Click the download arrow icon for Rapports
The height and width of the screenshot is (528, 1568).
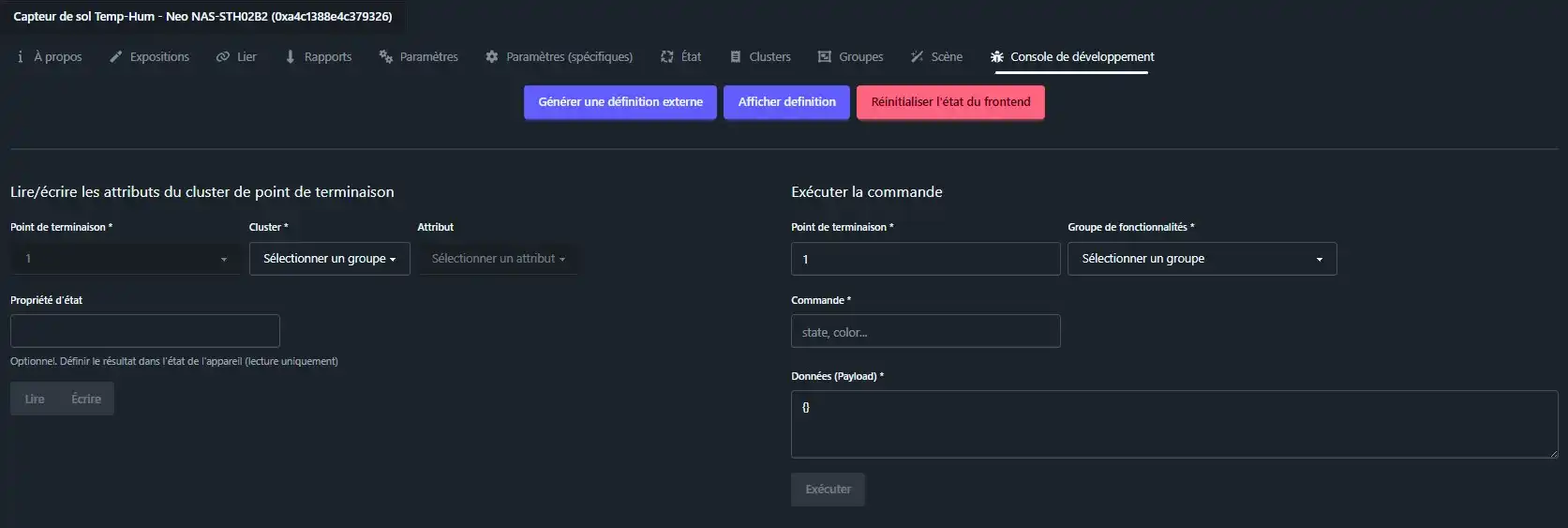291,57
